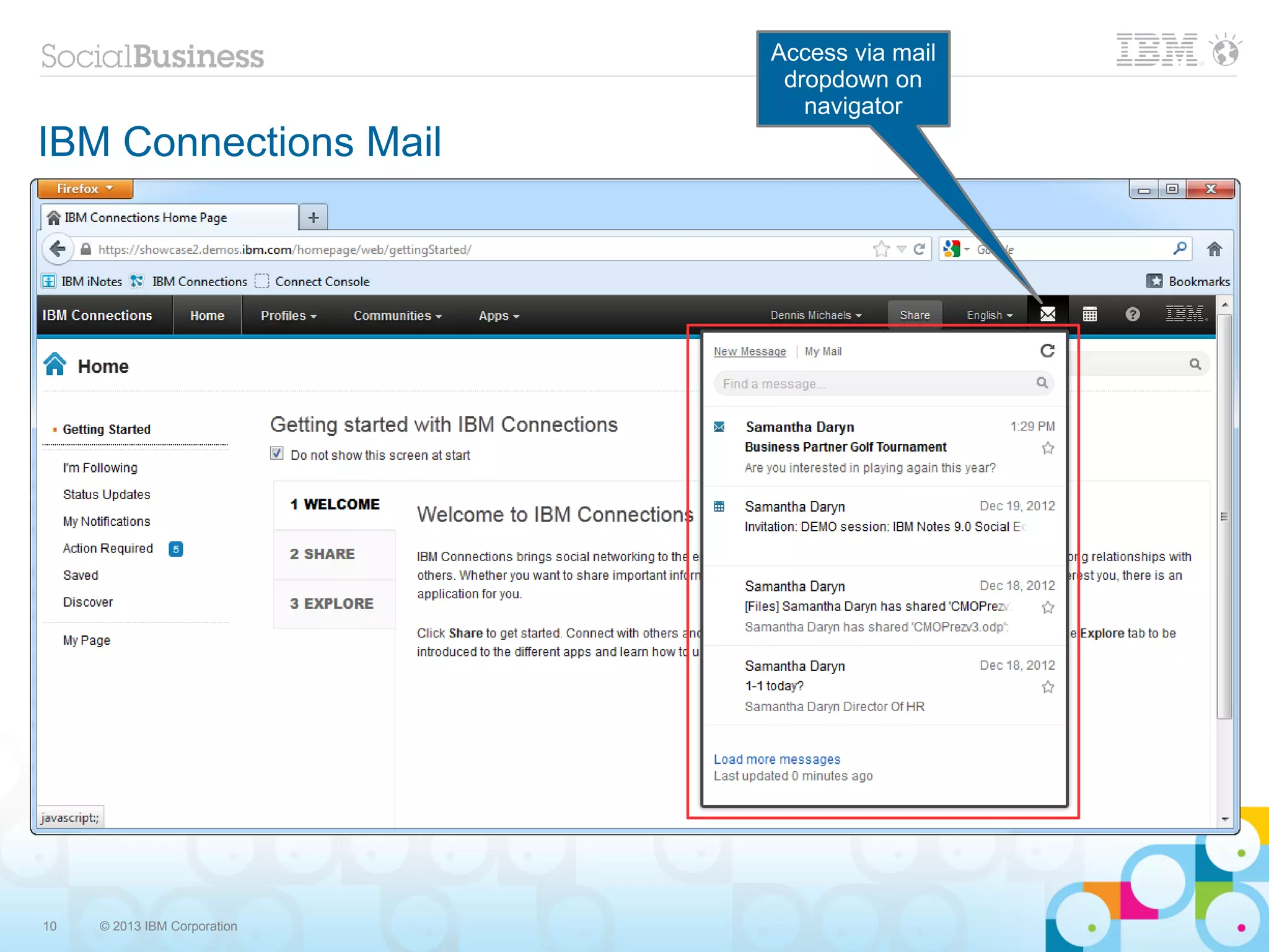Click the Connect Console bookmark

click(313, 281)
